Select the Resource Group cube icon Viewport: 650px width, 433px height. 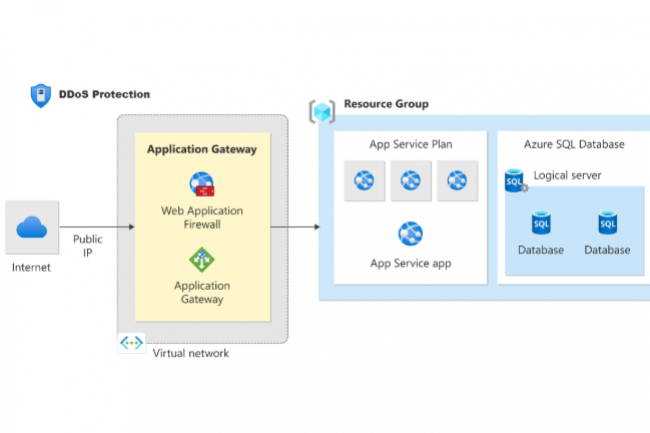pyautogui.click(x=322, y=110)
